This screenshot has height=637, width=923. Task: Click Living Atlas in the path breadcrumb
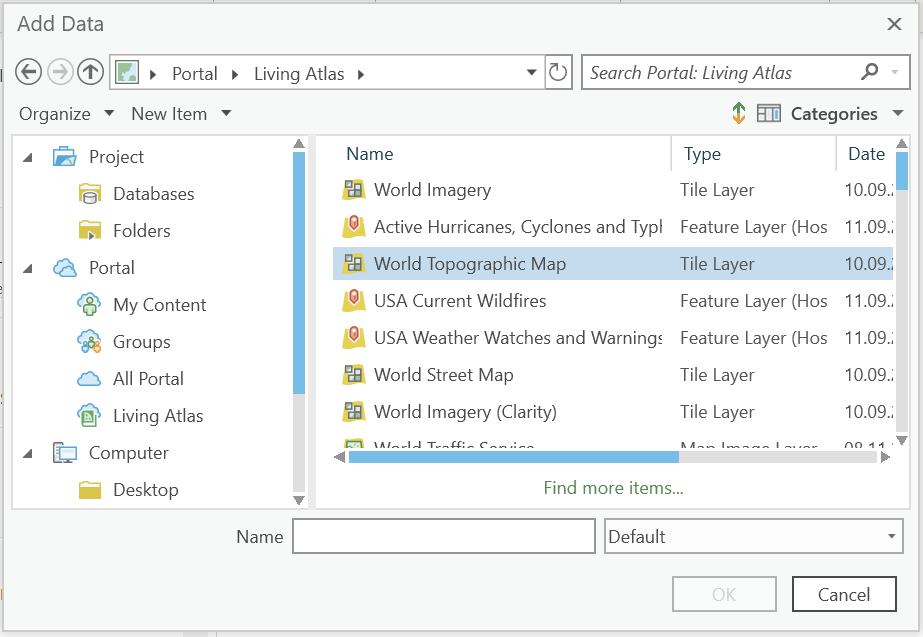(299, 74)
